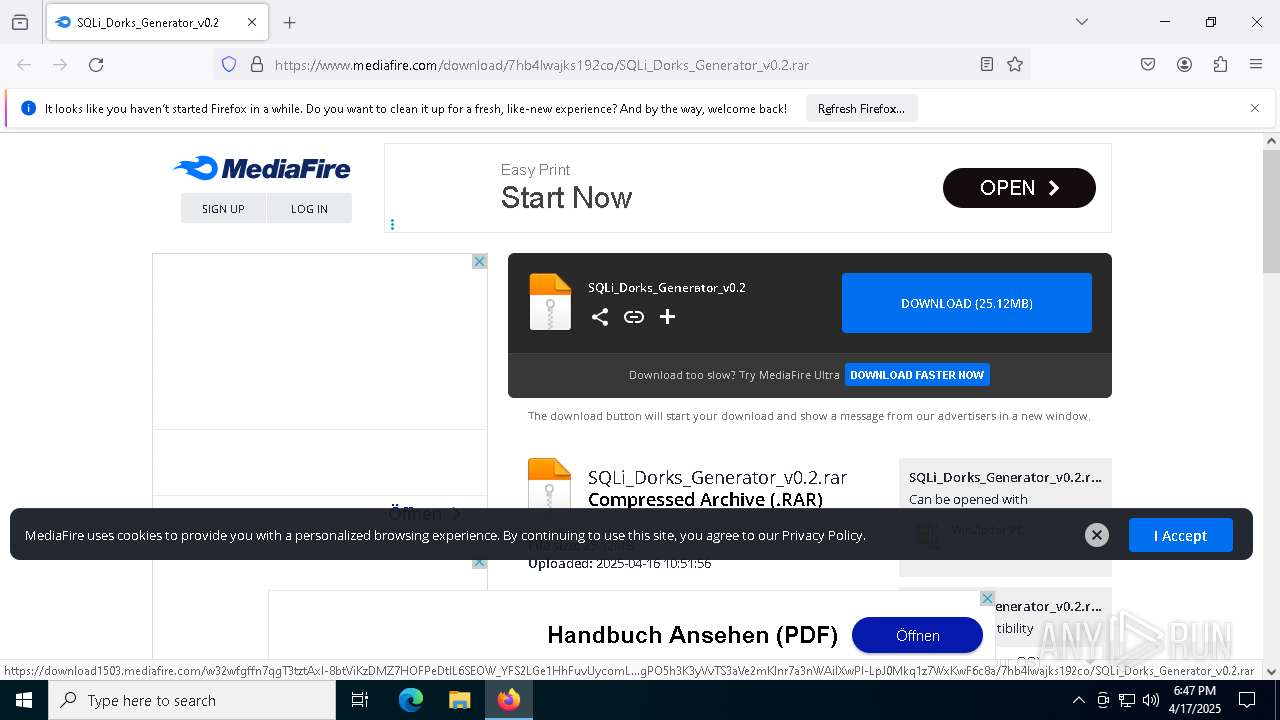Screen dimensions: 1280x720
Task: Open Pocket save icon
Action: pos(1148,64)
